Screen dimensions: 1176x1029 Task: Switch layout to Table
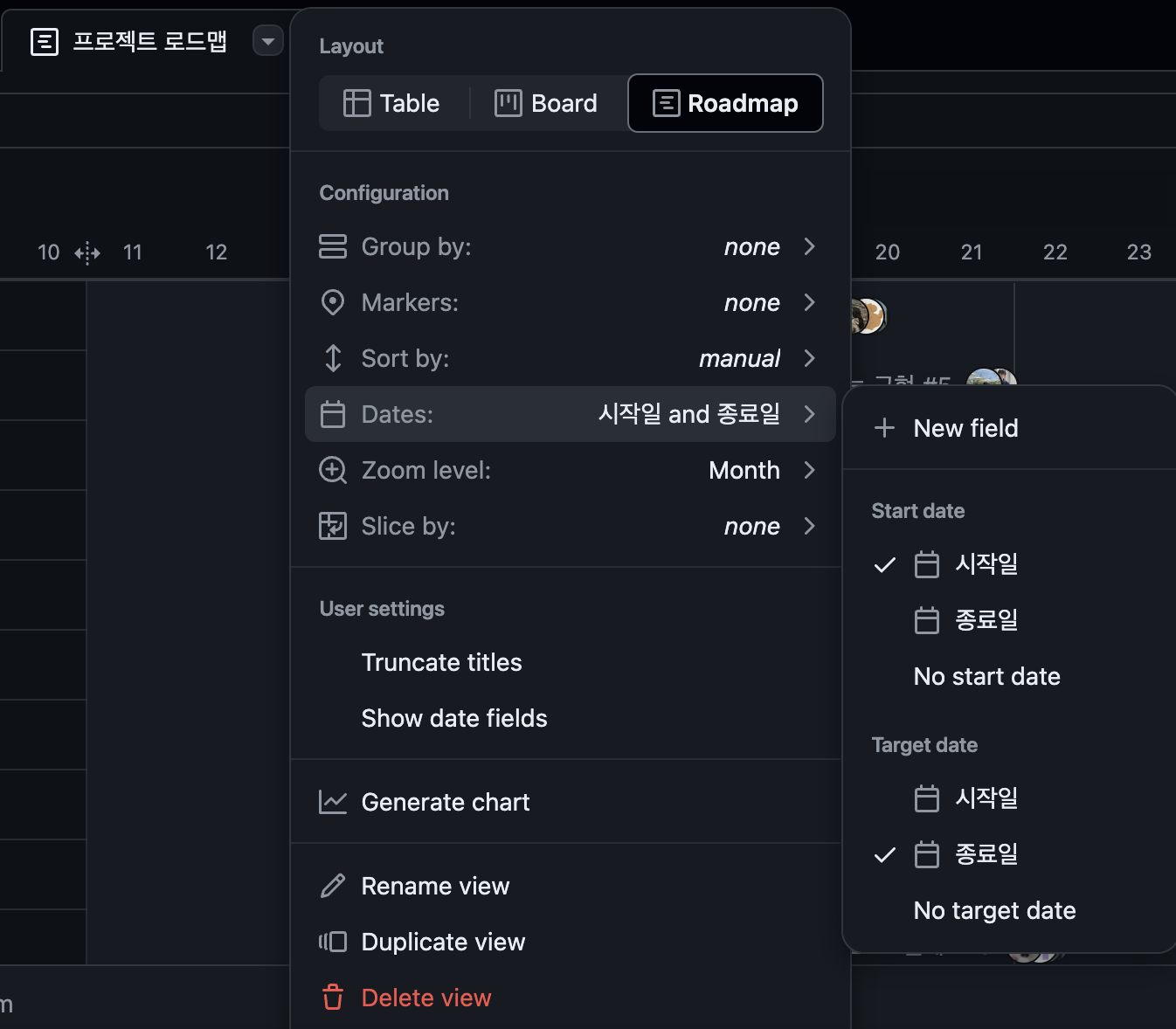pos(391,103)
